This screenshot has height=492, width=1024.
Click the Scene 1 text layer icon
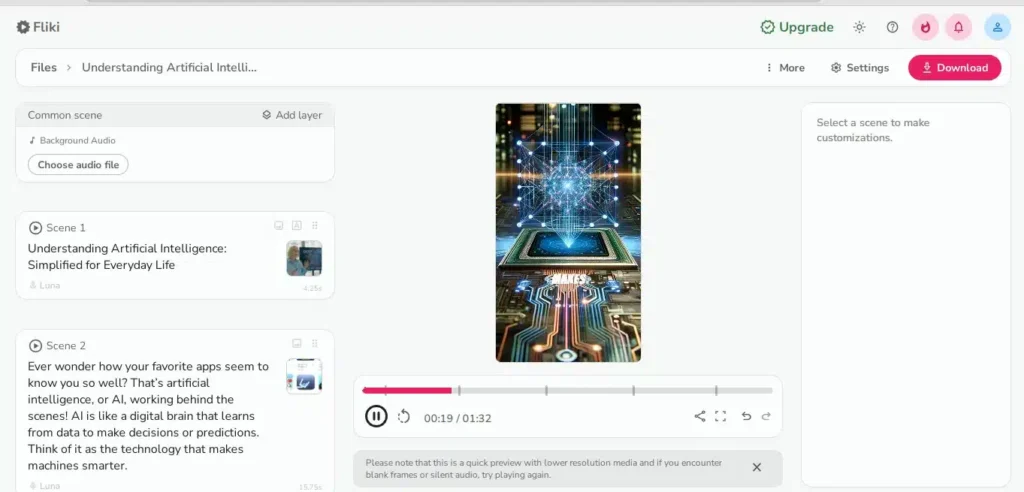click(x=296, y=225)
